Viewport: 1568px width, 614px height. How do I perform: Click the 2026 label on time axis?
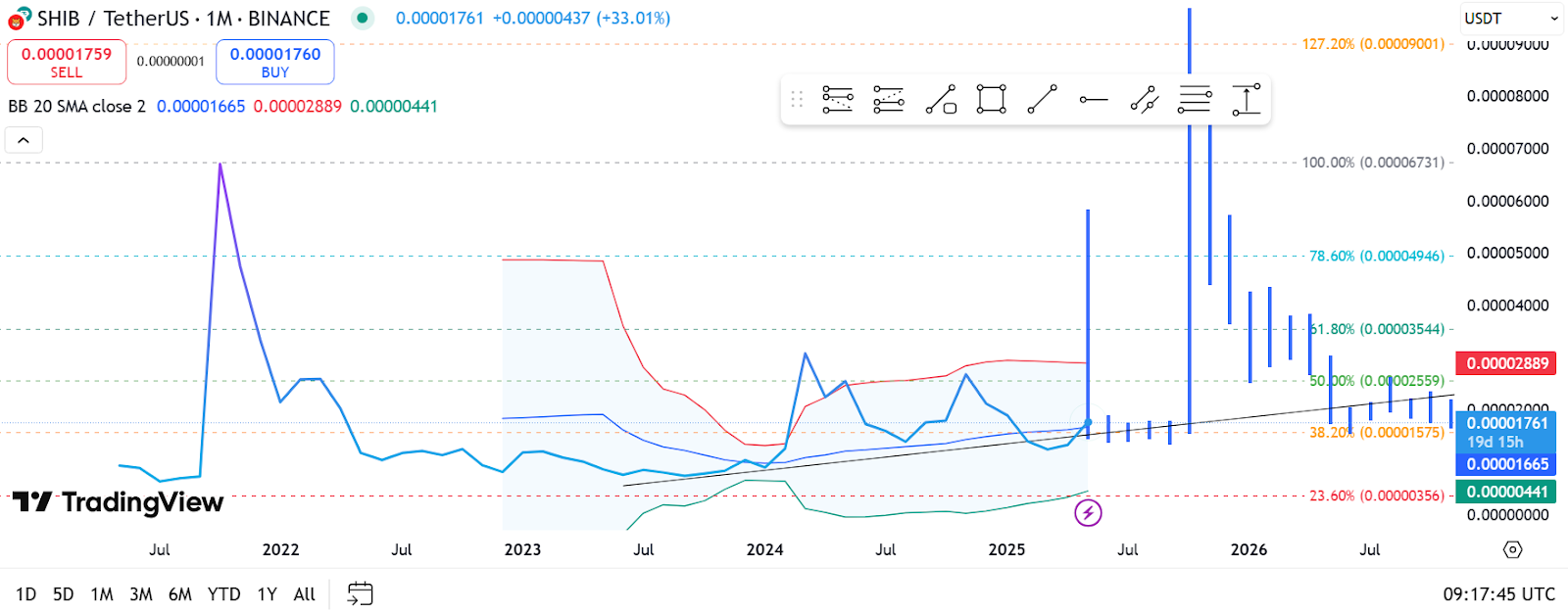[x=1249, y=549]
